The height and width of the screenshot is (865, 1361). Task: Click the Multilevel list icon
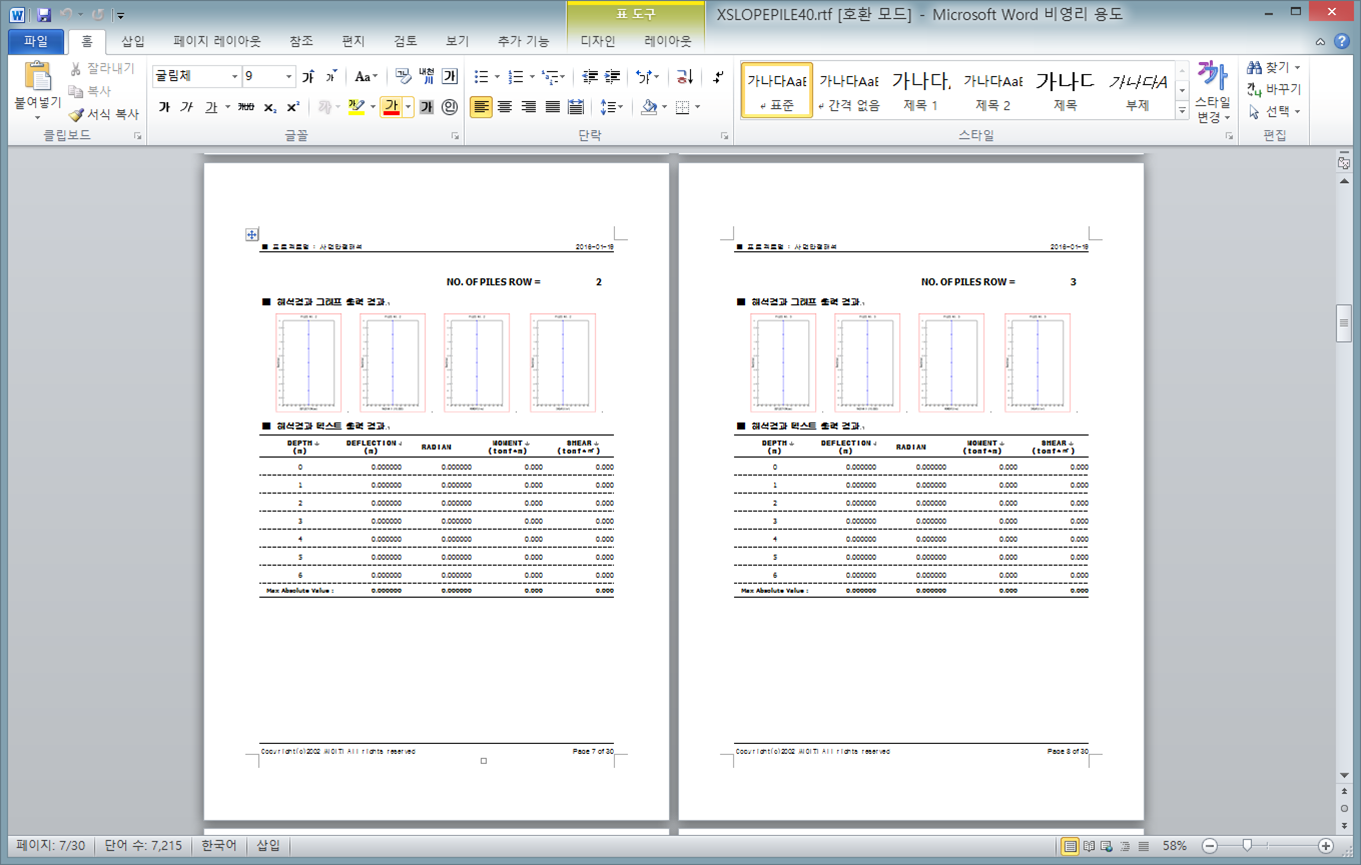553,77
